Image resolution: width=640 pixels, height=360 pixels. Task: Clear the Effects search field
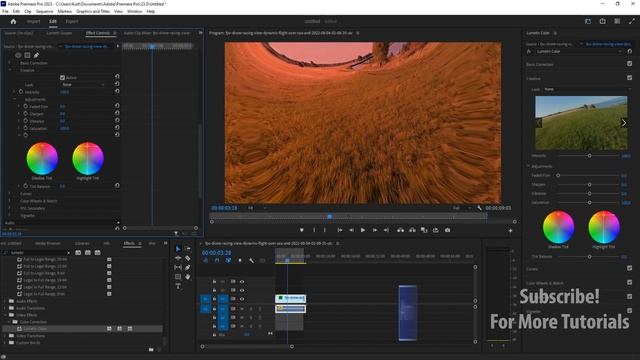[x=68, y=253]
